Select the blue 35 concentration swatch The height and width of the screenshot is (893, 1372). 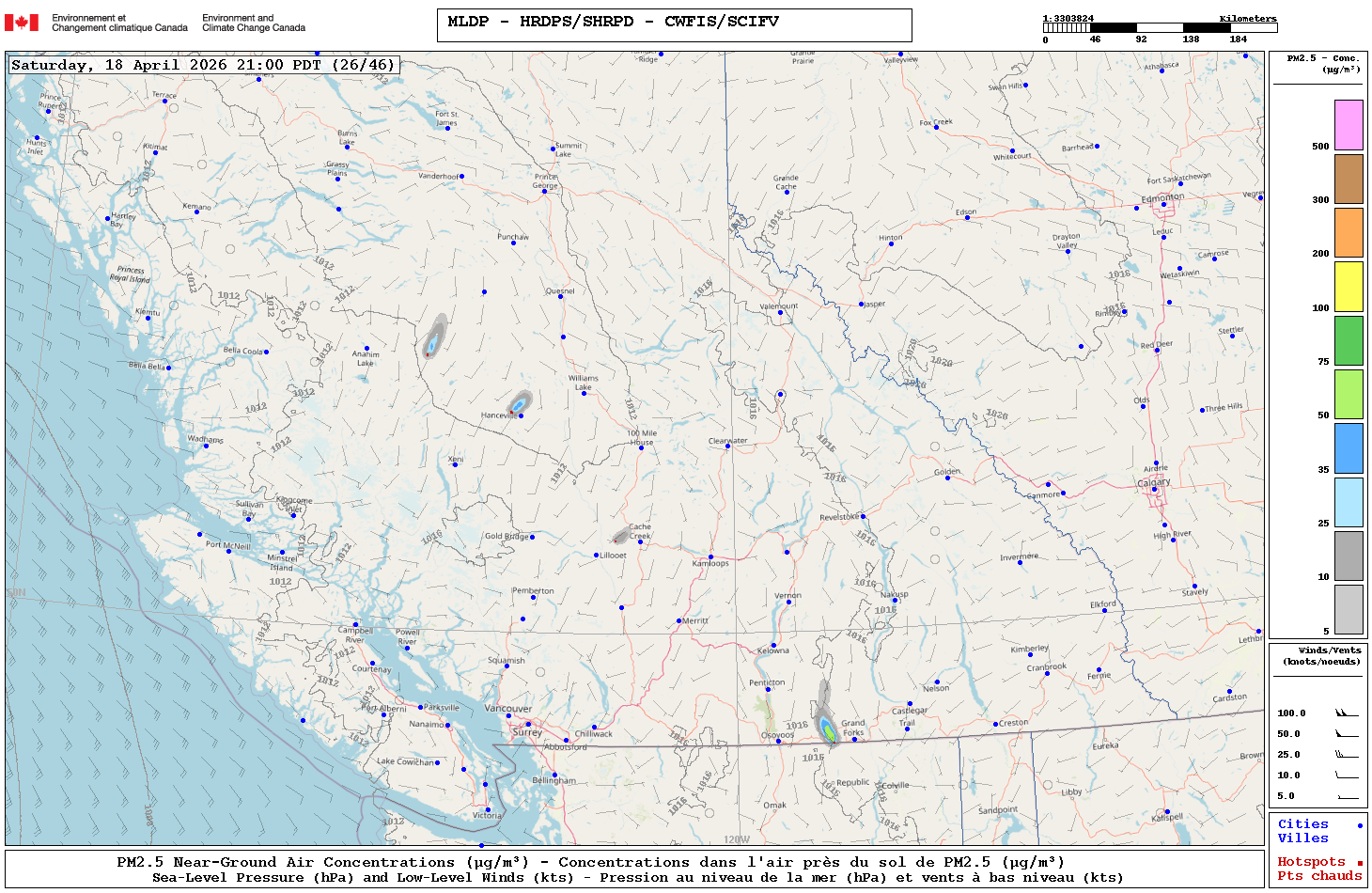1349,448
